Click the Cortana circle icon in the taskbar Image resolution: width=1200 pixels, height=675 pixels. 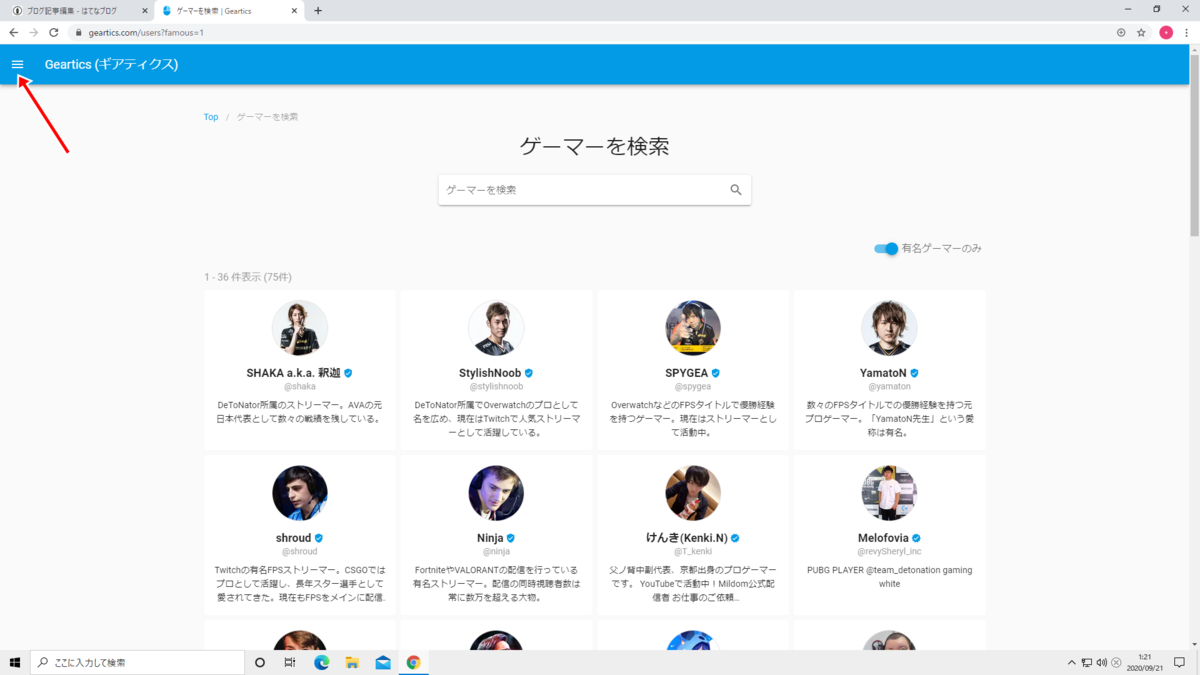pos(260,662)
